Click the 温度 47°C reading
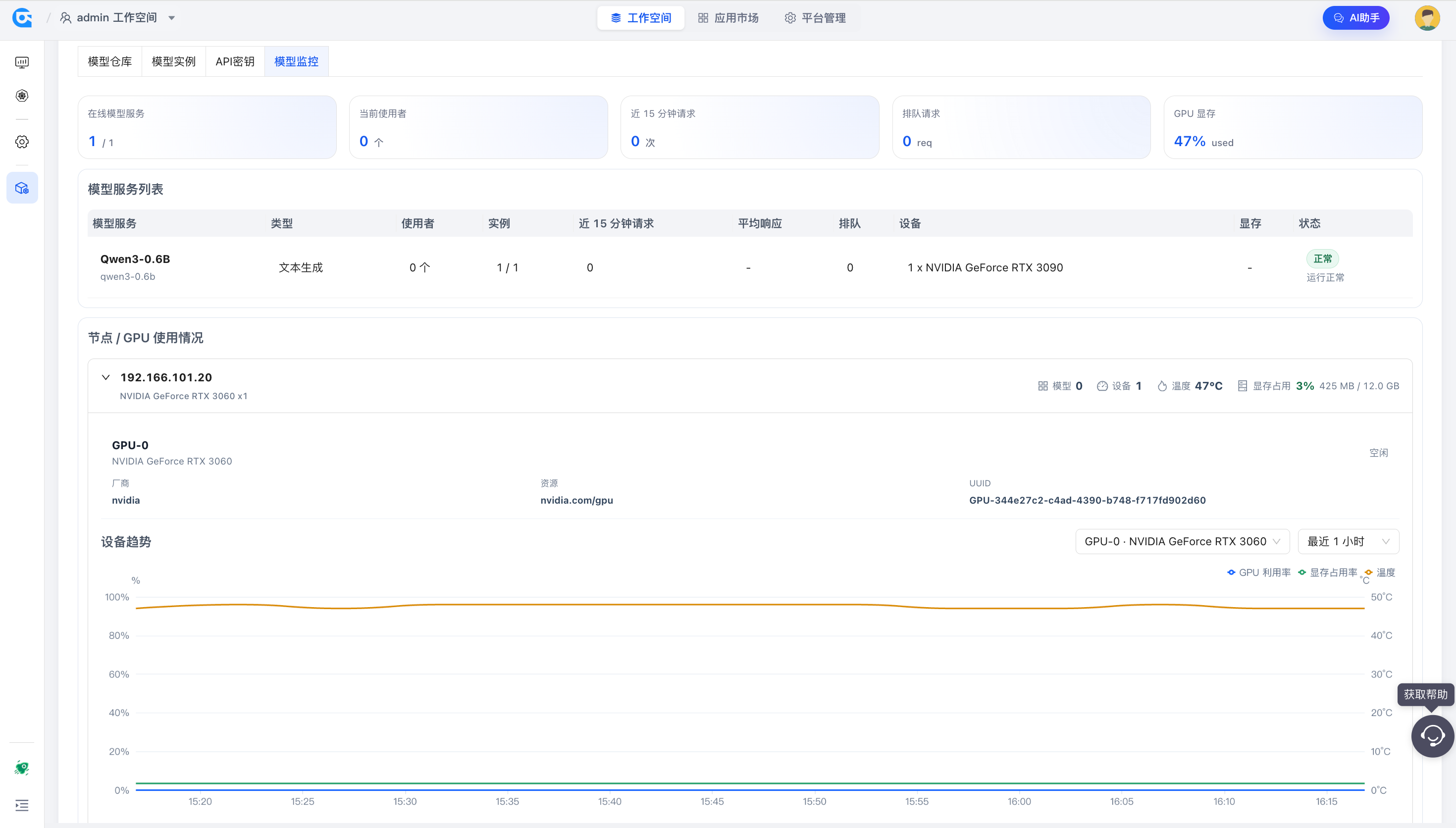 click(1209, 386)
